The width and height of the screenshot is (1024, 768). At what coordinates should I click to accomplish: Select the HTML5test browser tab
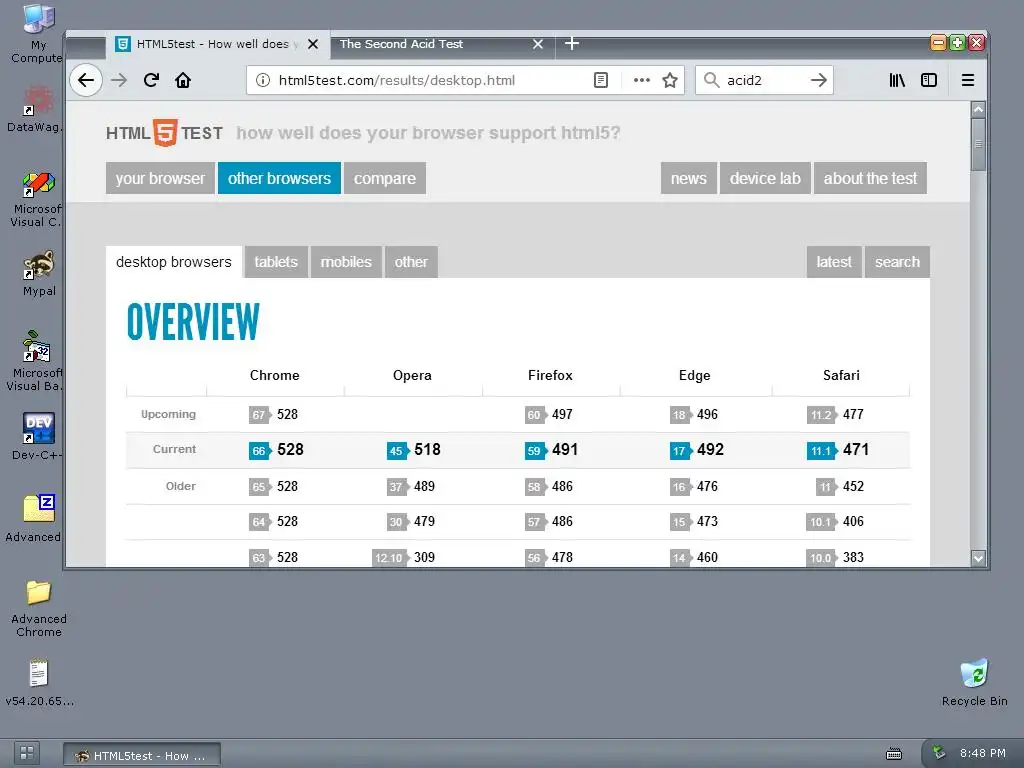(x=217, y=44)
